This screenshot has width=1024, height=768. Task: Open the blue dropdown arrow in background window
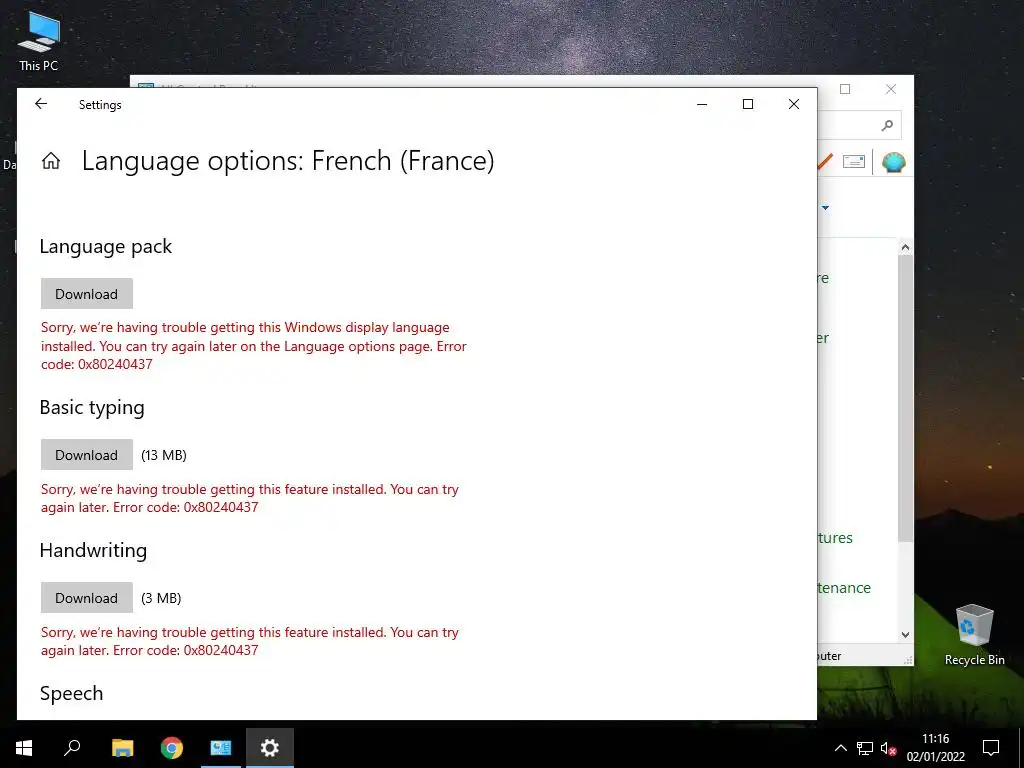point(825,208)
